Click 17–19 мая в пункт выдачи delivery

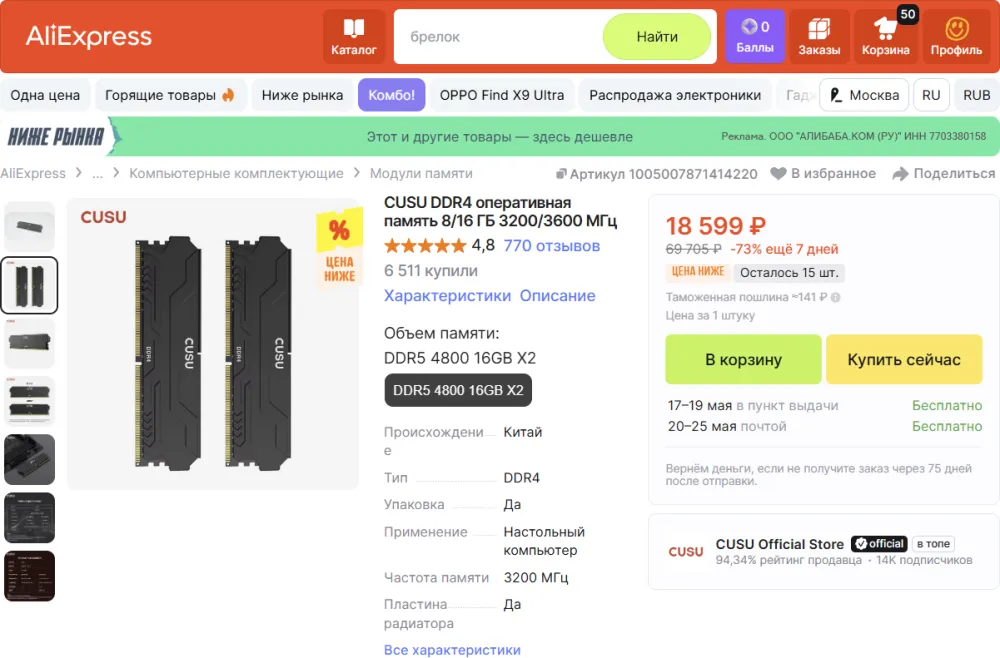(753, 406)
